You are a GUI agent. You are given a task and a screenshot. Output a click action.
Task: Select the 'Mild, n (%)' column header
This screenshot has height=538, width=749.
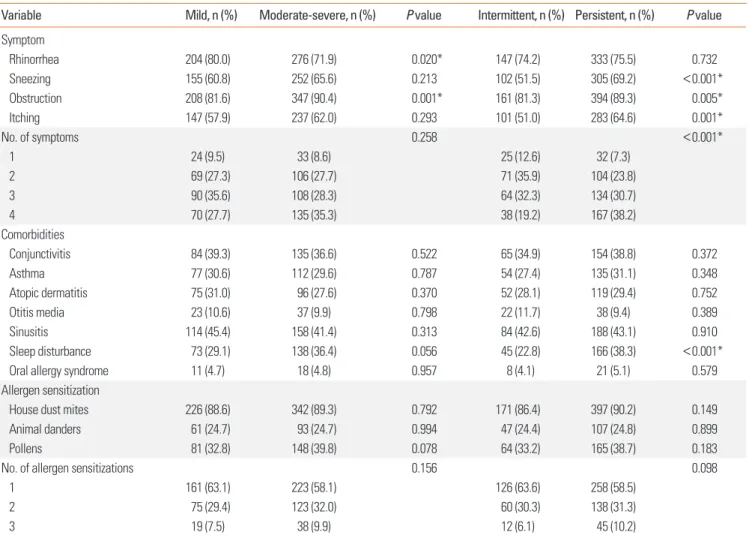pos(211,15)
